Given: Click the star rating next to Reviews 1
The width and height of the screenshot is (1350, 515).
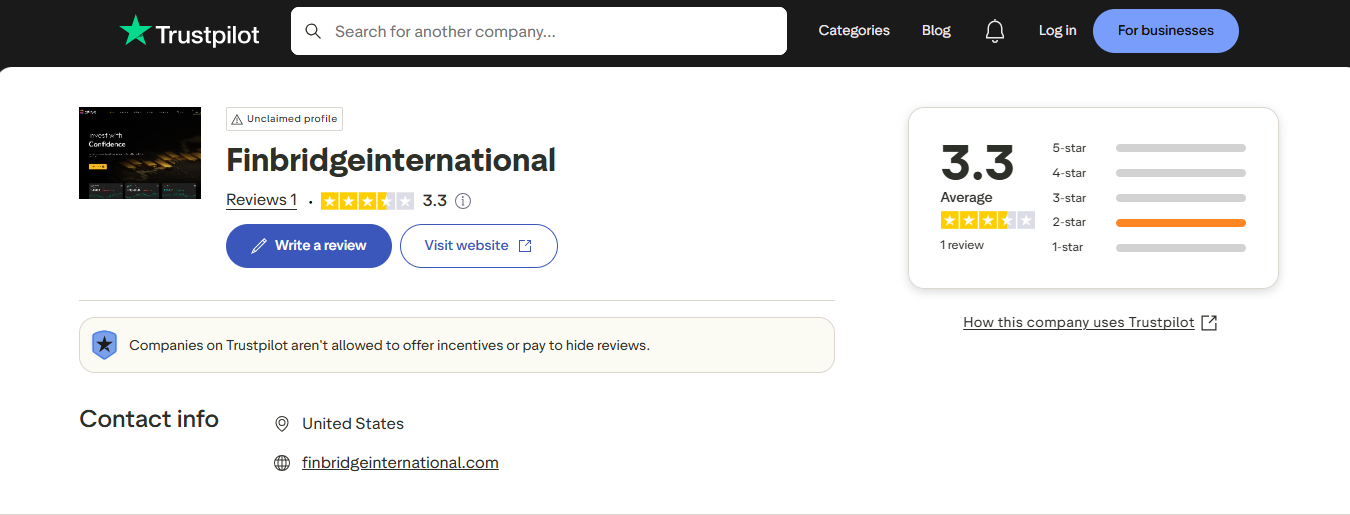Looking at the screenshot, I should tap(367, 201).
